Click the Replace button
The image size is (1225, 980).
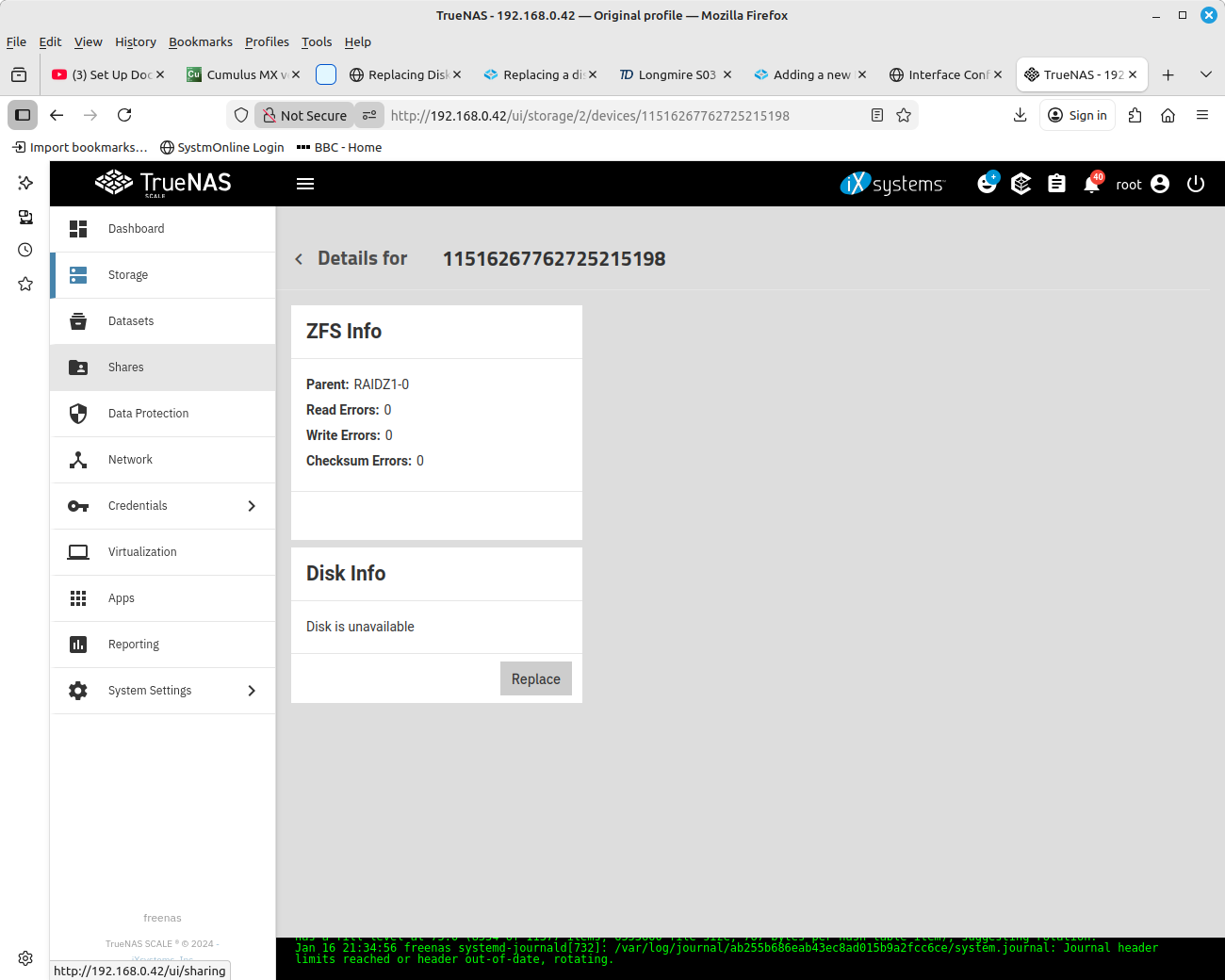[x=535, y=678]
